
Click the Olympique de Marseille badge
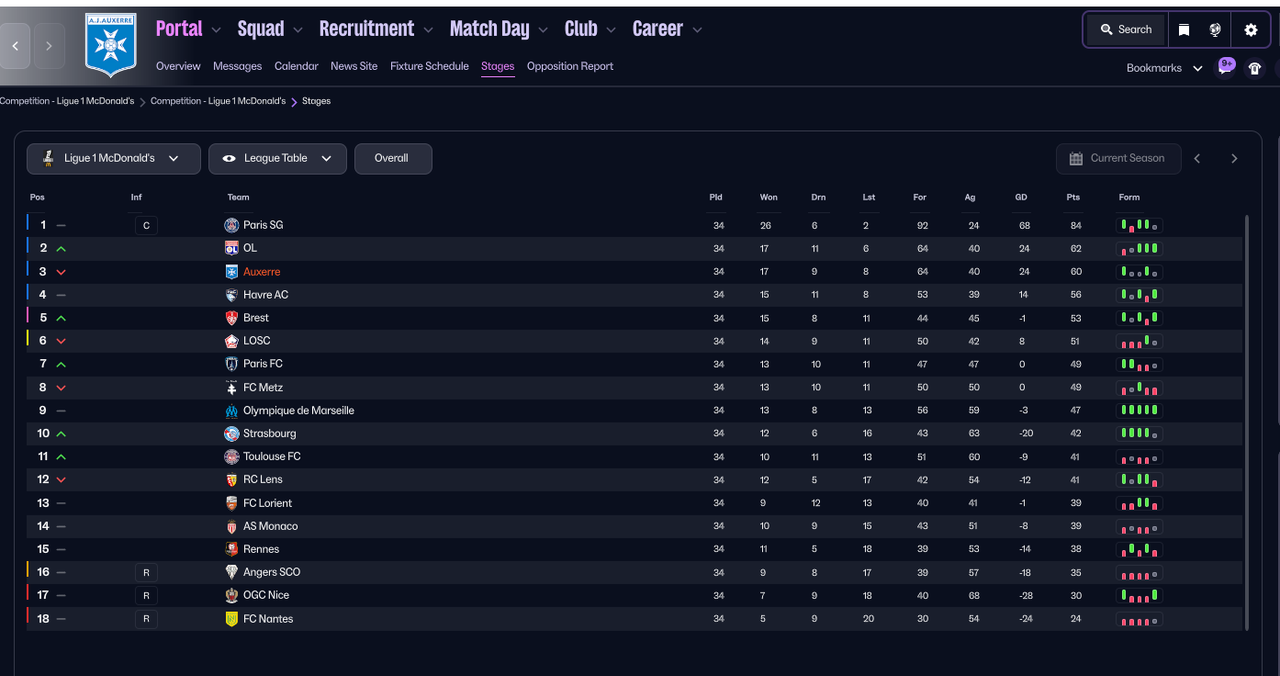click(x=231, y=411)
